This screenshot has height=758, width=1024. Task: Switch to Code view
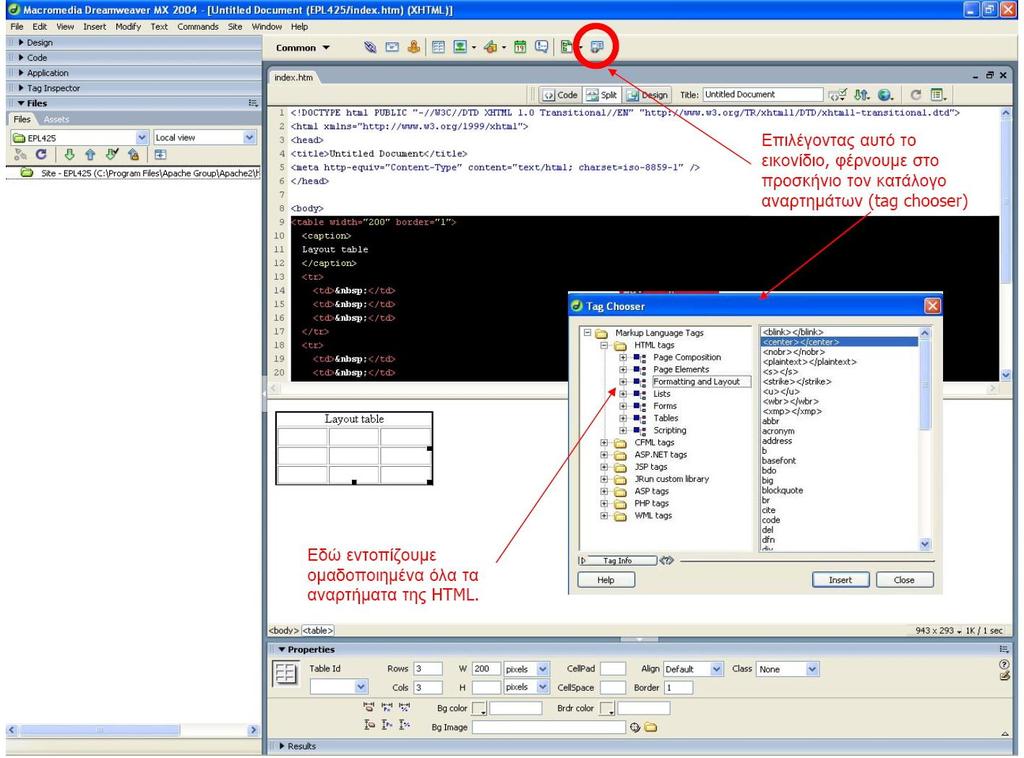click(560, 95)
